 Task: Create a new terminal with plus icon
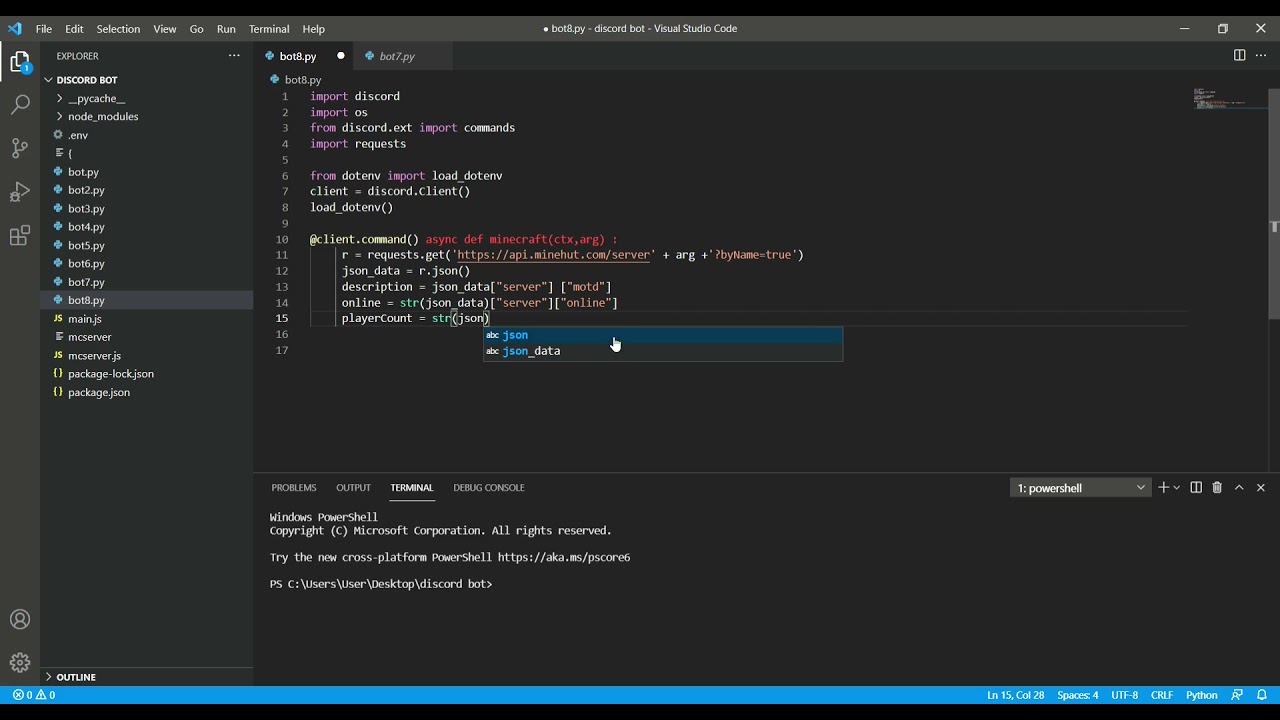(1163, 488)
